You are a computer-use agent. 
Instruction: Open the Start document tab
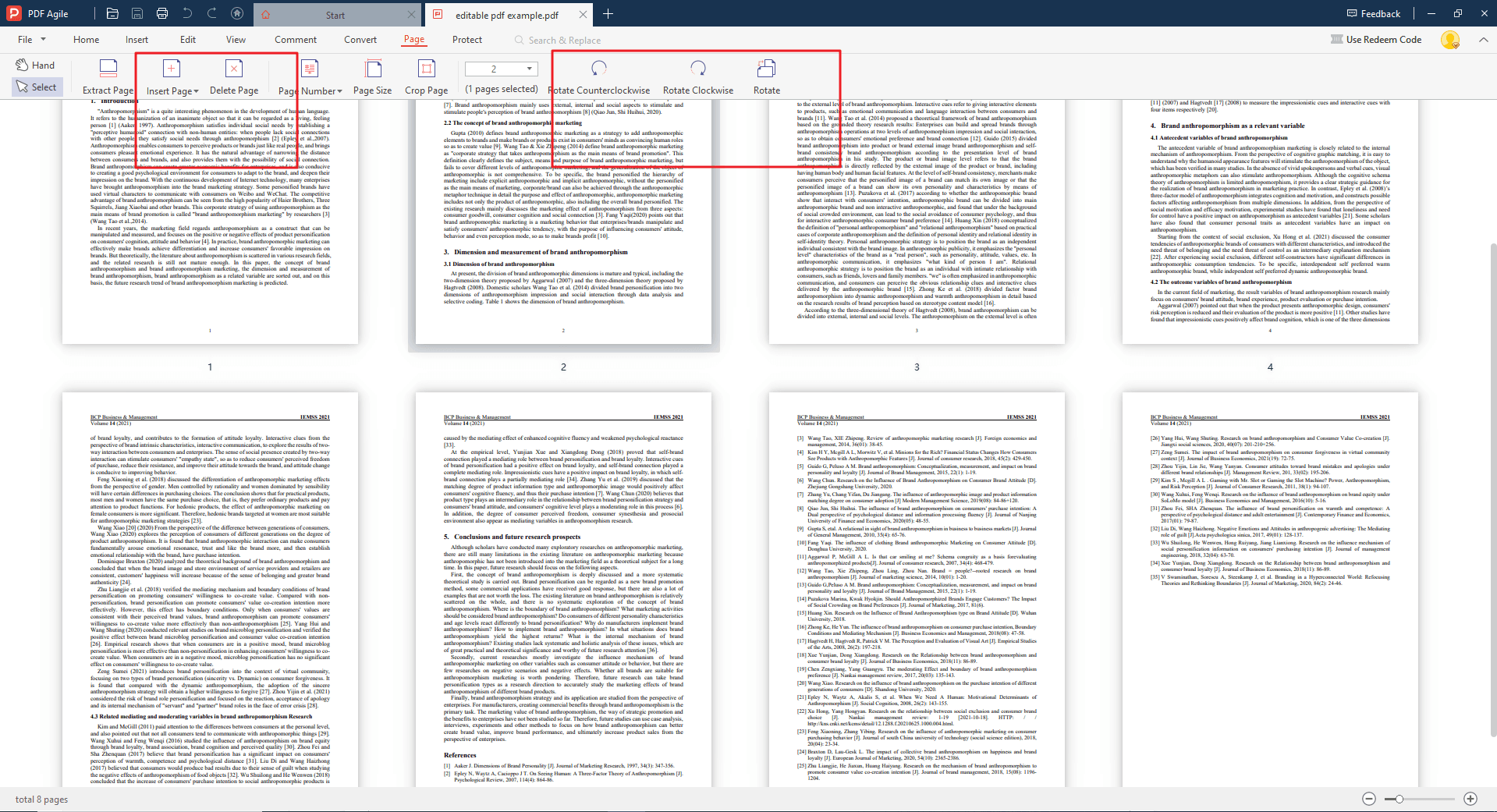click(335, 15)
